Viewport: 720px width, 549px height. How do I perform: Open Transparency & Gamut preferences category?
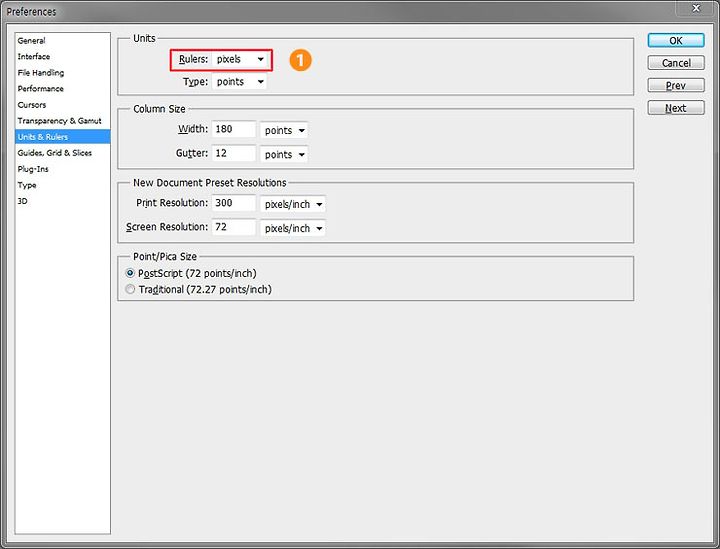tap(62, 121)
